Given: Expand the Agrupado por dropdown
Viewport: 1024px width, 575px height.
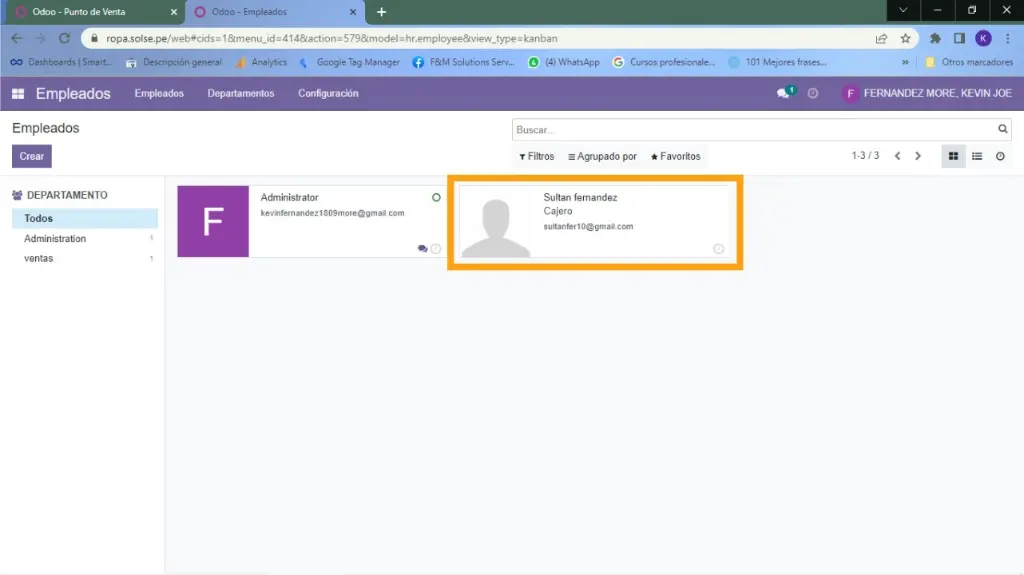Looking at the screenshot, I should click(602, 157).
